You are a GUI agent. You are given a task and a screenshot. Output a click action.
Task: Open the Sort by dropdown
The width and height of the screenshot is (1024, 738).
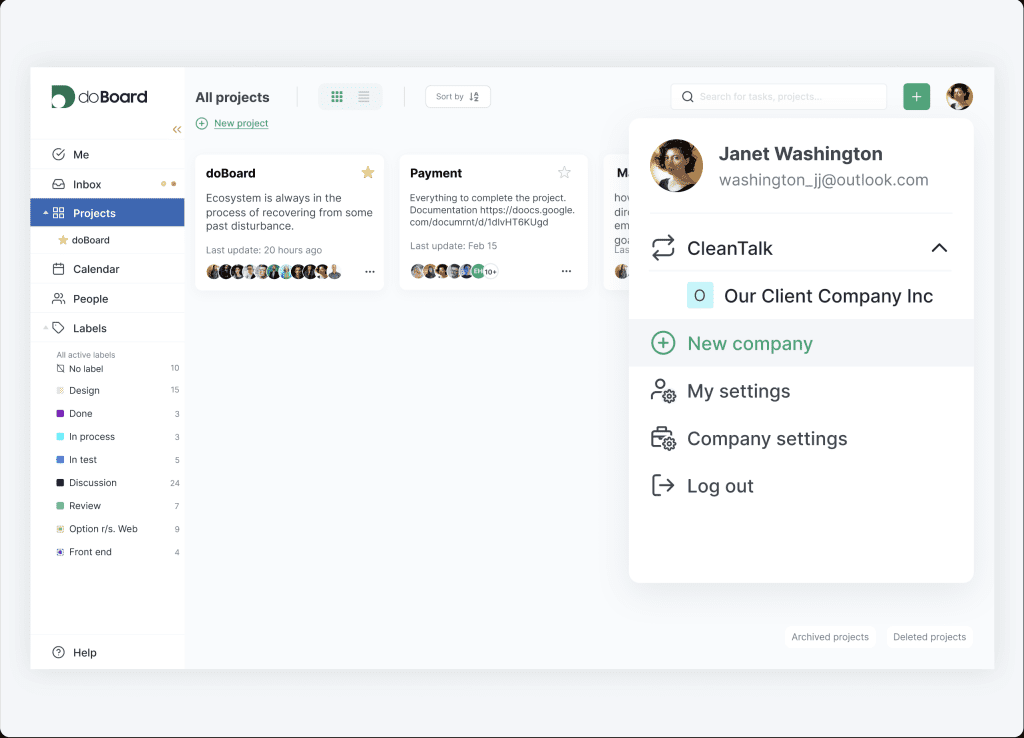457,96
